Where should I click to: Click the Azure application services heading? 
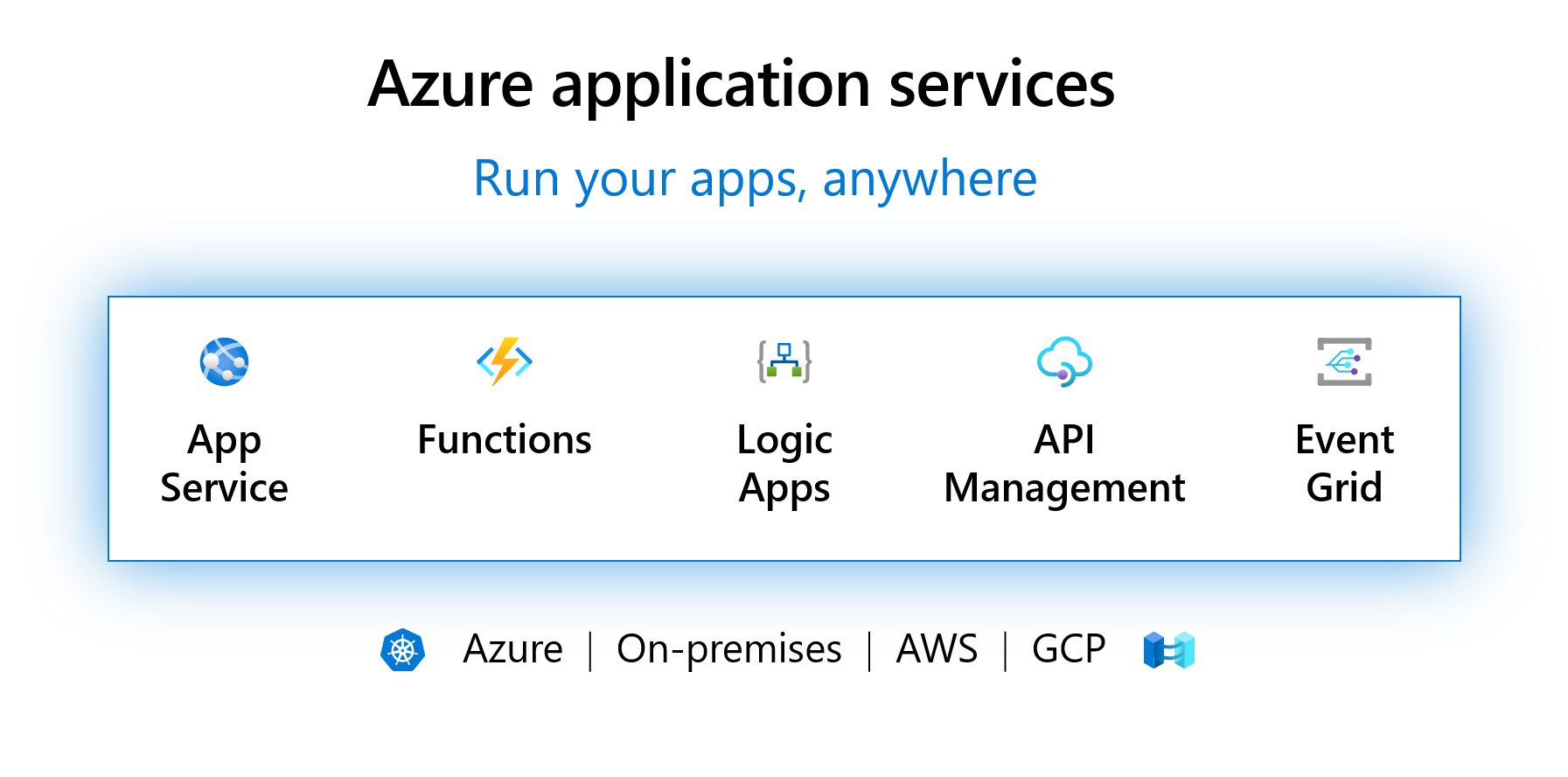point(741,85)
